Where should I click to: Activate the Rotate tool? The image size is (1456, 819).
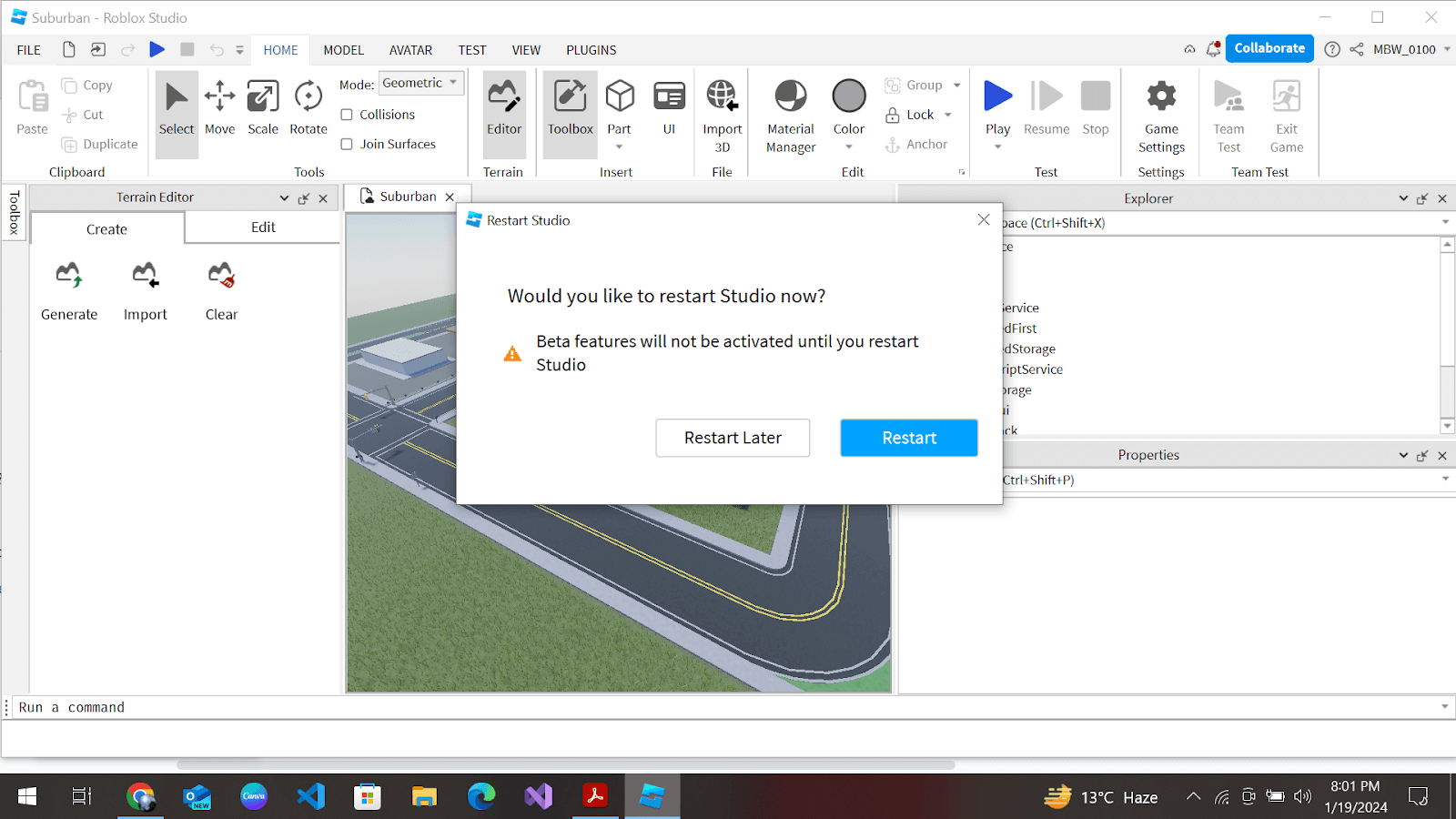pyautogui.click(x=308, y=109)
